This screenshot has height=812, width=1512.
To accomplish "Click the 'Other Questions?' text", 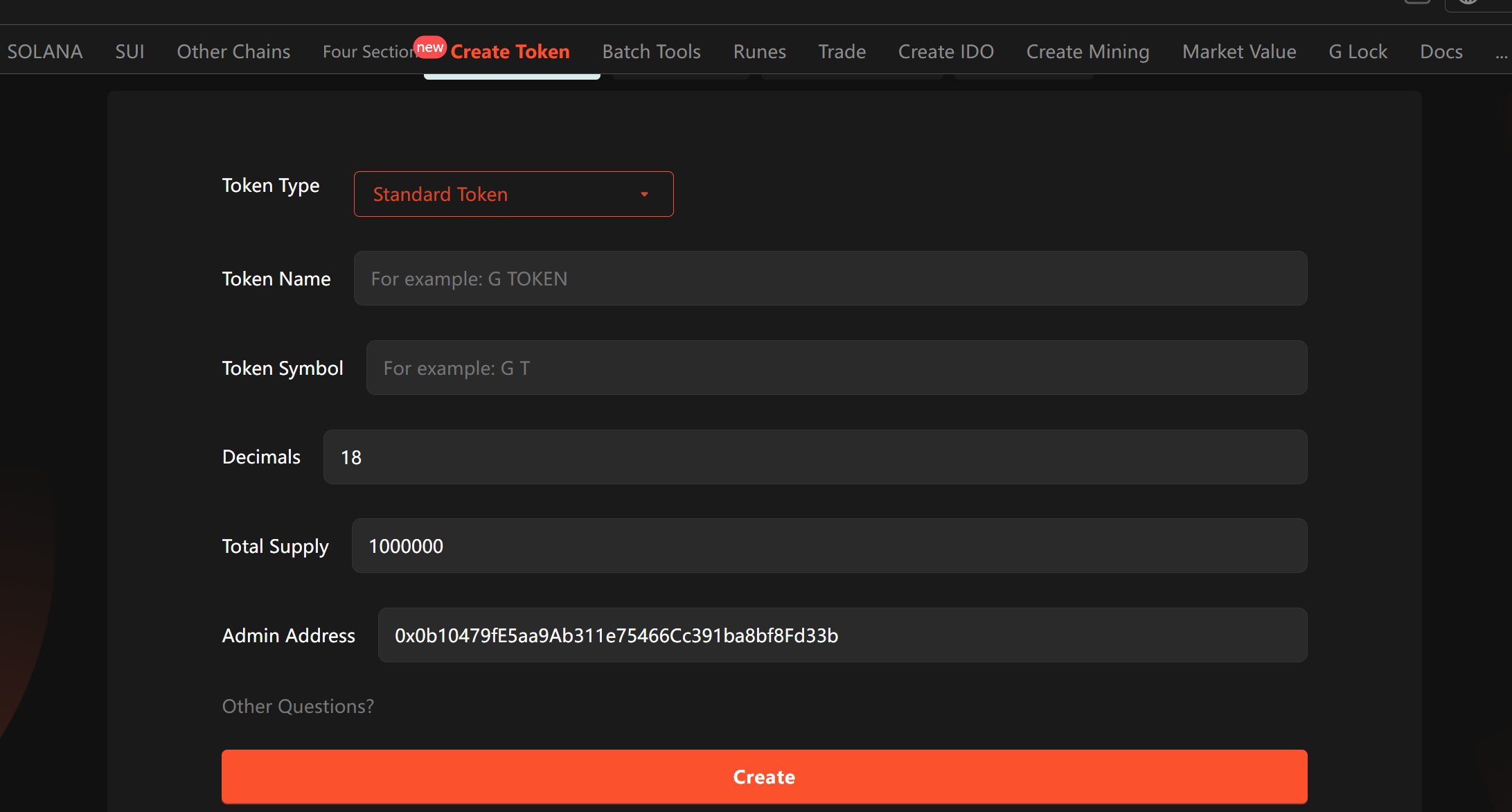I will coord(298,706).
